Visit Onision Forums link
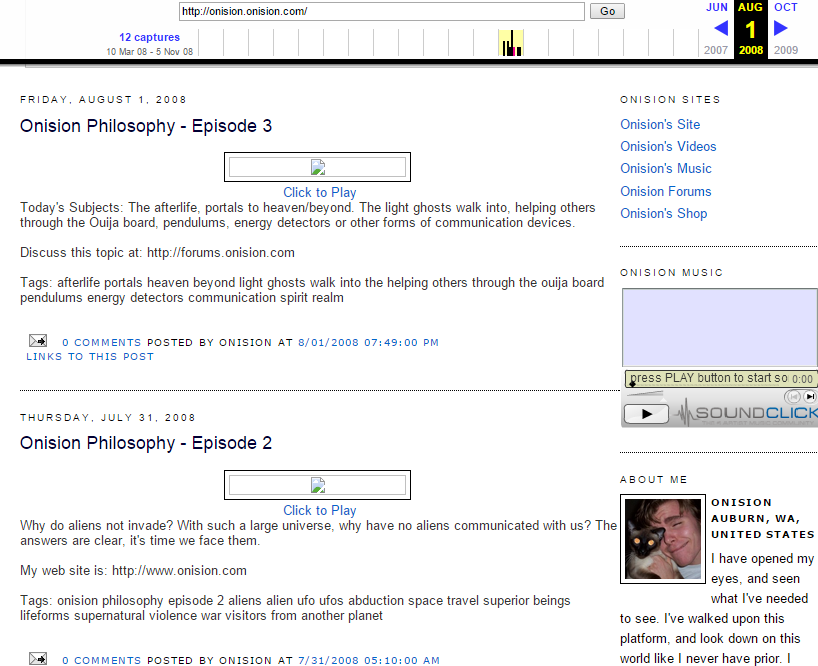The height and width of the screenshot is (666, 818). 666,191
